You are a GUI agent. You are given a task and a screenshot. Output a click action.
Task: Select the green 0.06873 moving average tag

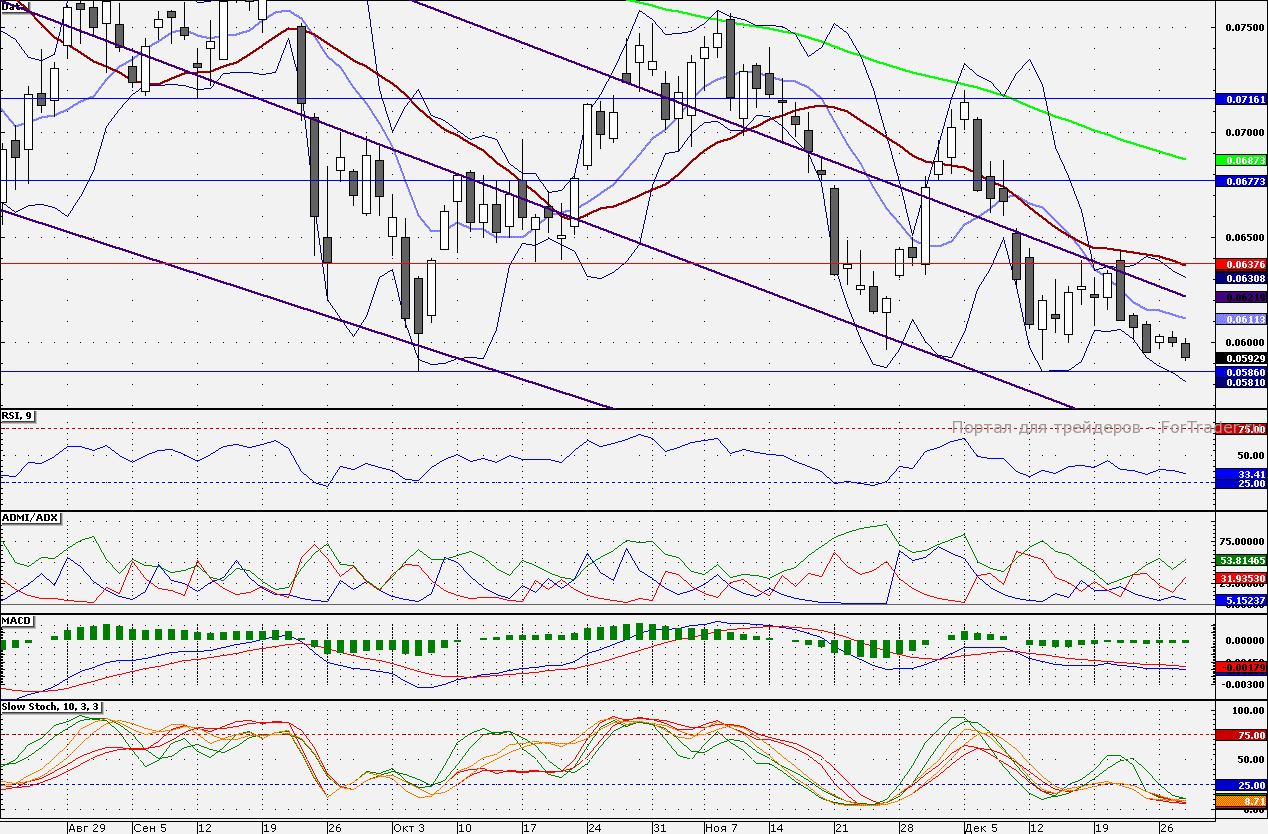pos(1240,160)
